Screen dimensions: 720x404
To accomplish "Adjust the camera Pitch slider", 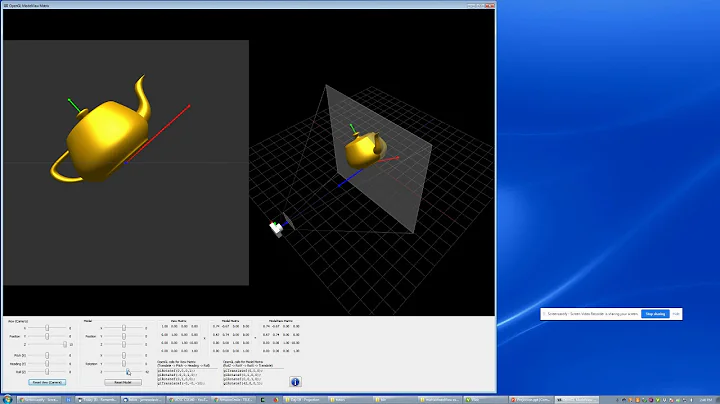I will click(47, 355).
